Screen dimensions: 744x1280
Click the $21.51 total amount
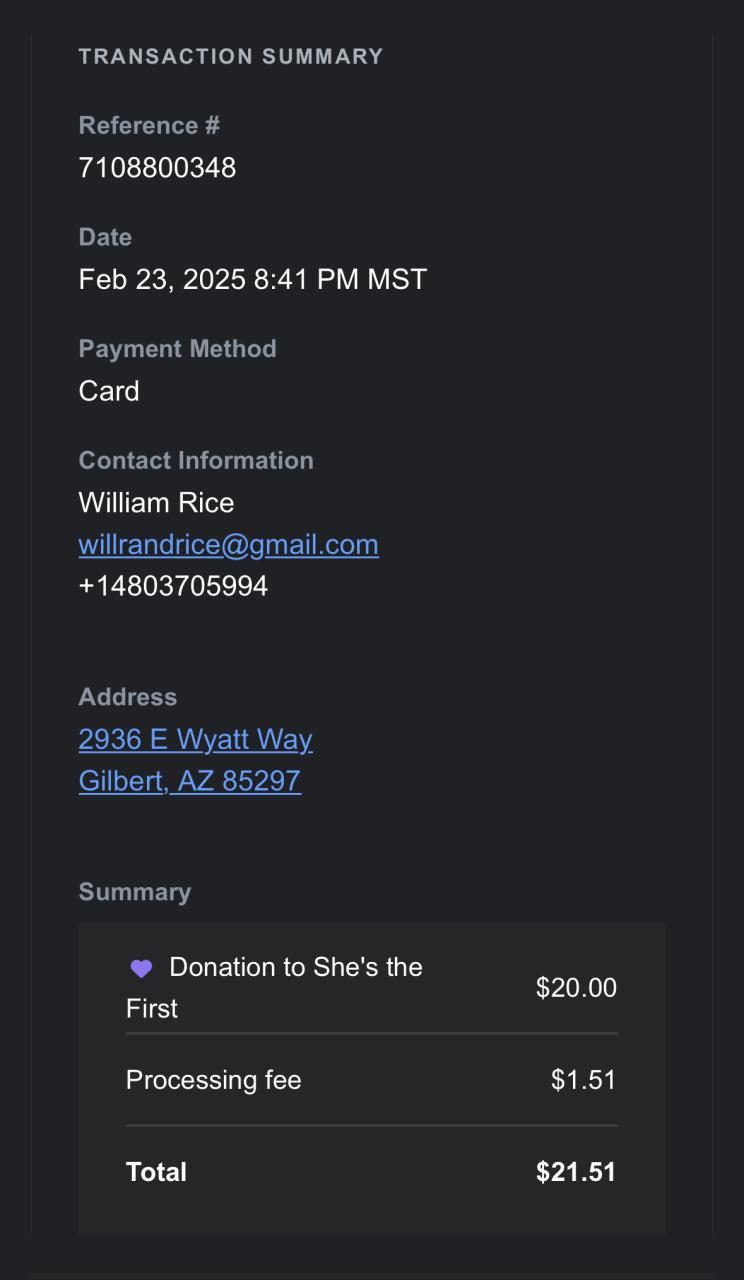(576, 1172)
